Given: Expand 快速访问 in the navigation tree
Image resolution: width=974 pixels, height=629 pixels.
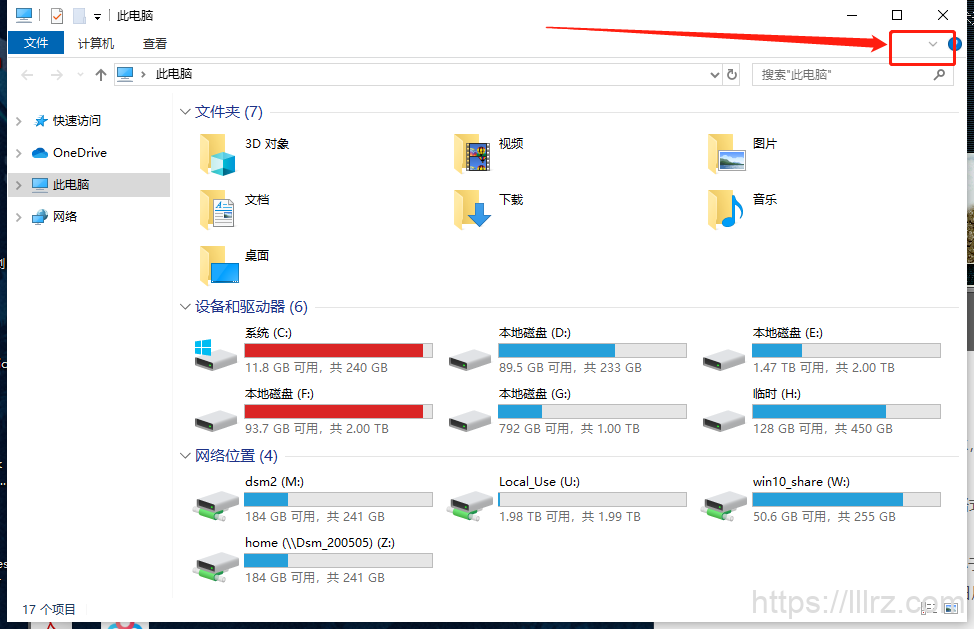Looking at the screenshot, I should pyautogui.click(x=19, y=121).
